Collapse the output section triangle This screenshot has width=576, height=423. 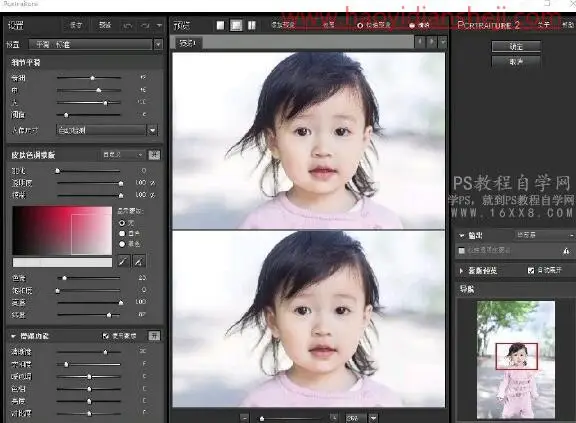462,235
